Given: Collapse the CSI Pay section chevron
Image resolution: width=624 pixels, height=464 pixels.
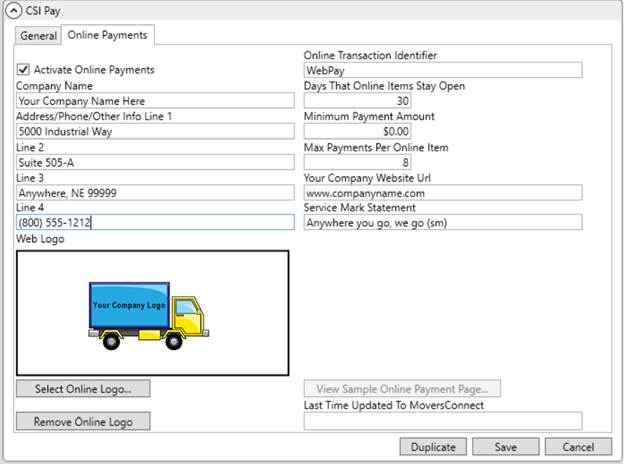Looking at the screenshot, I should (14, 11).
